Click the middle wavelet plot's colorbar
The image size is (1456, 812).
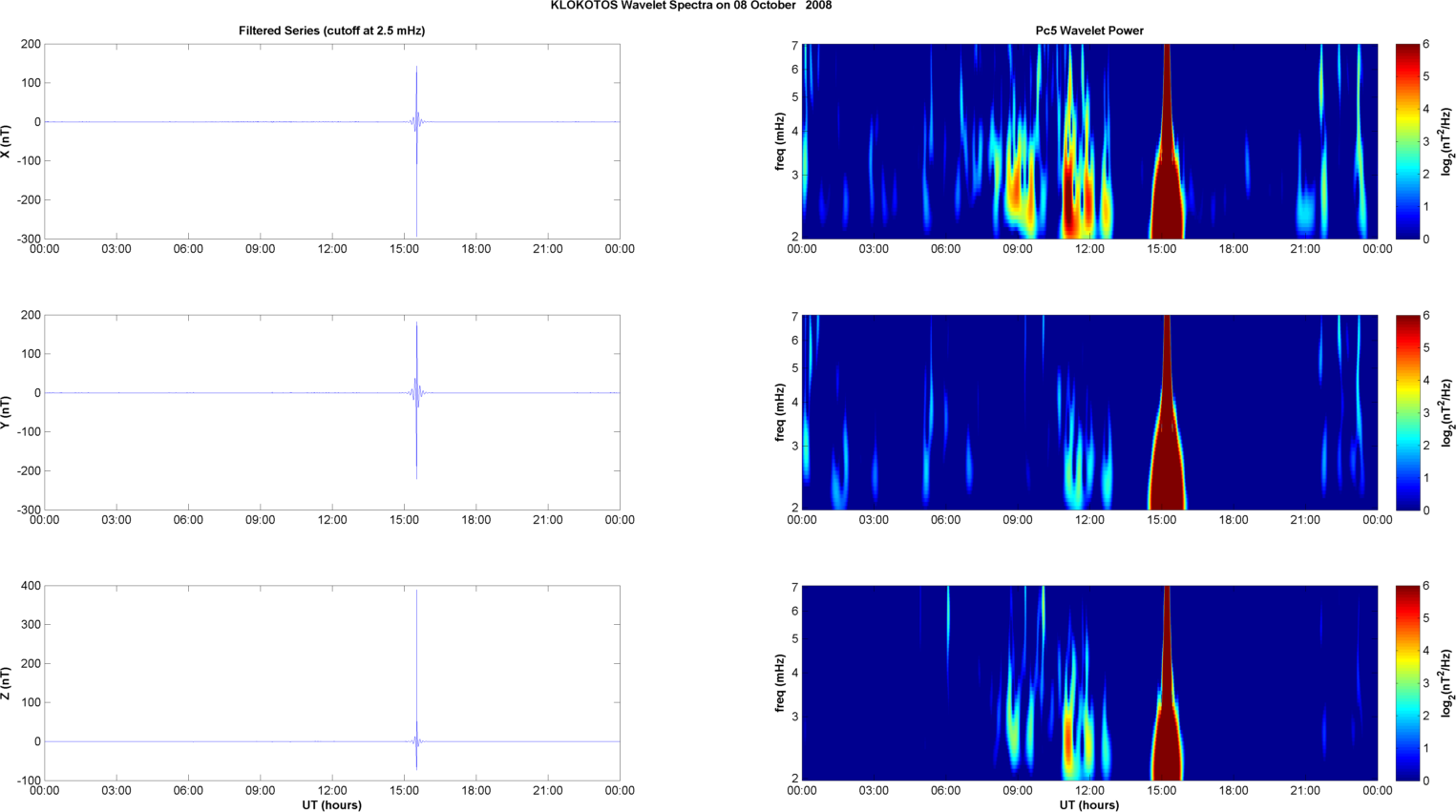pyautogui.click(x=1407, y=412)
